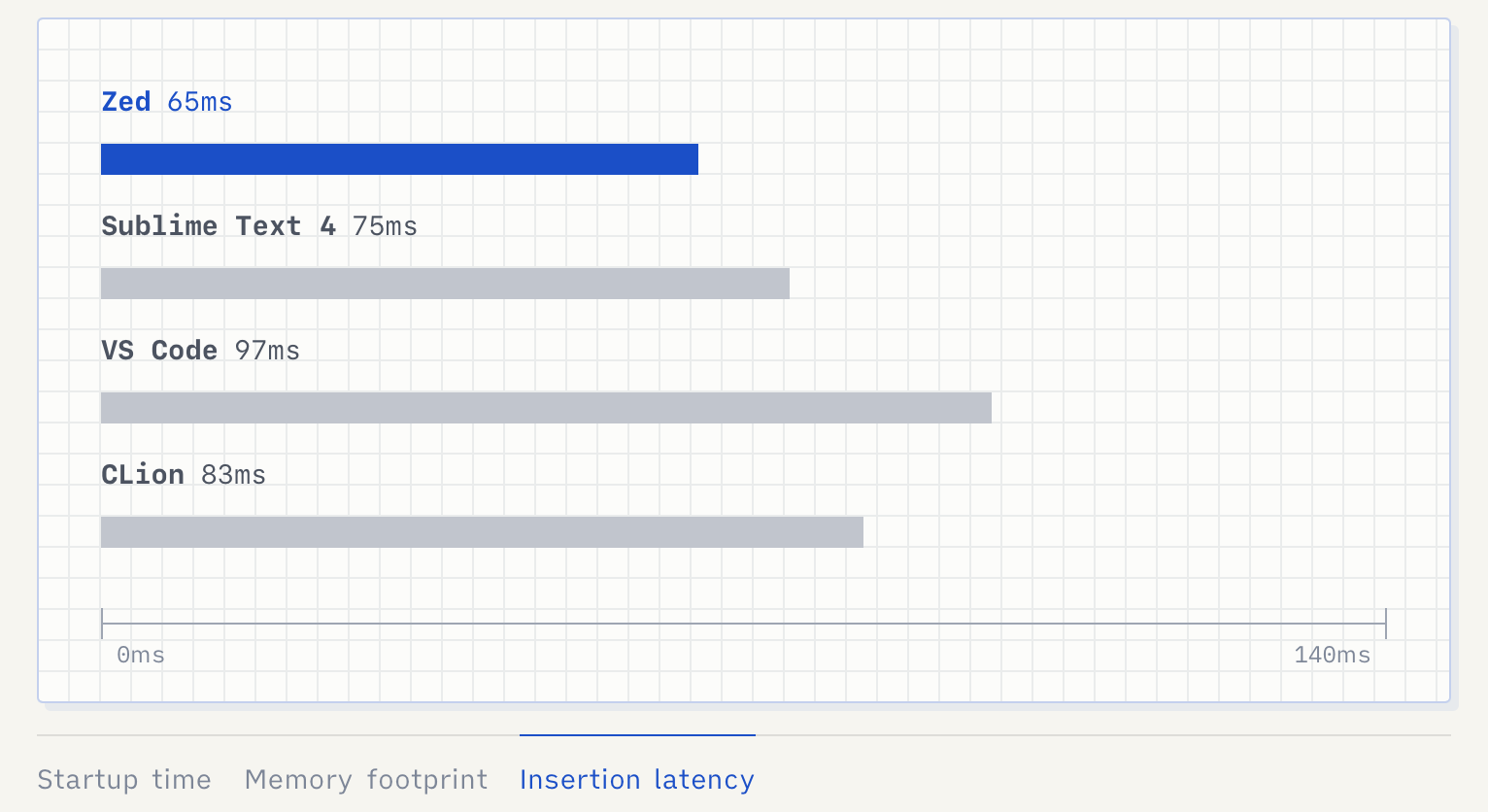Click the 97ms latency value

(x=267, y=351)
